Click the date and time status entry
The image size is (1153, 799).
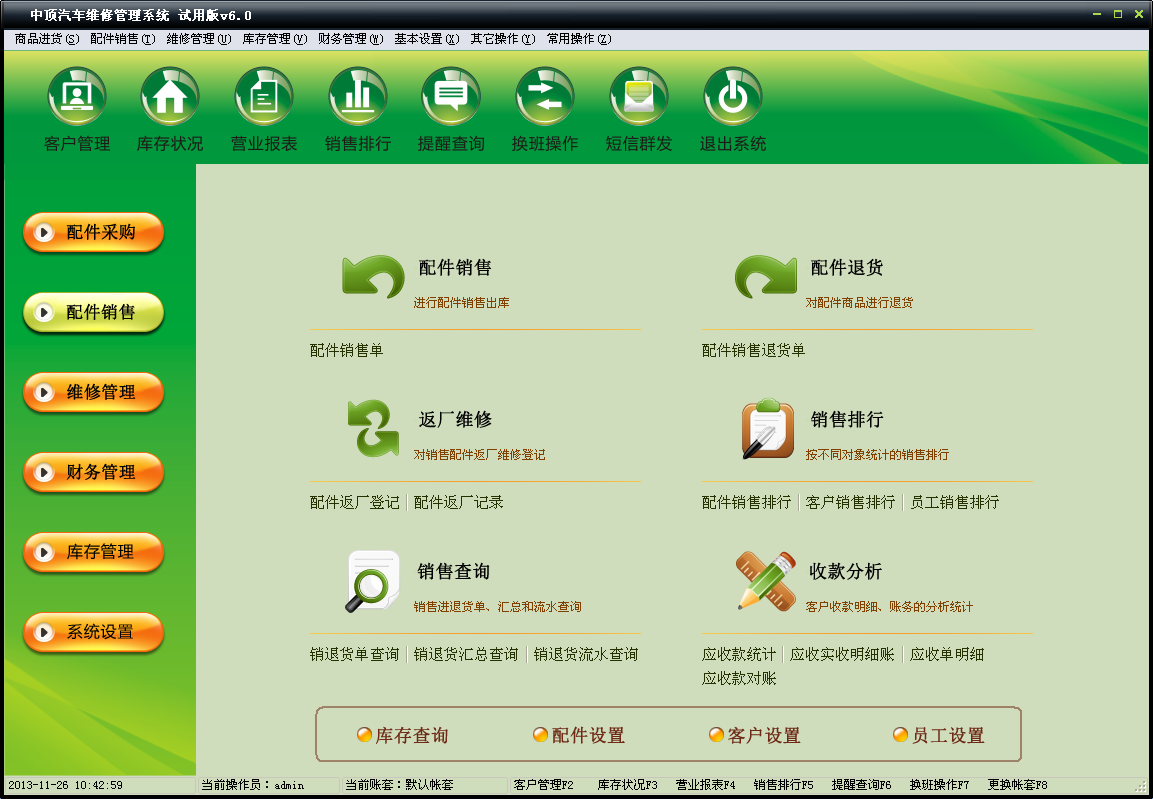[x=65, y=785]
